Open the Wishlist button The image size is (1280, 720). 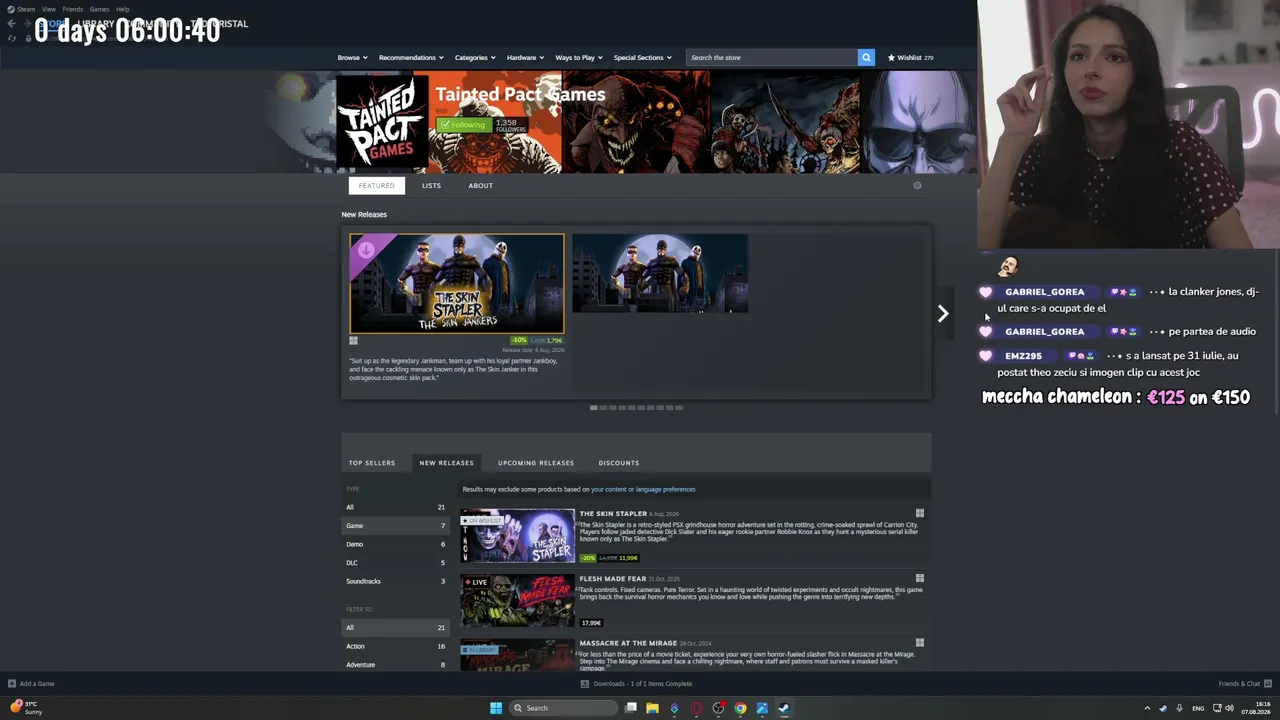(910, 57)
